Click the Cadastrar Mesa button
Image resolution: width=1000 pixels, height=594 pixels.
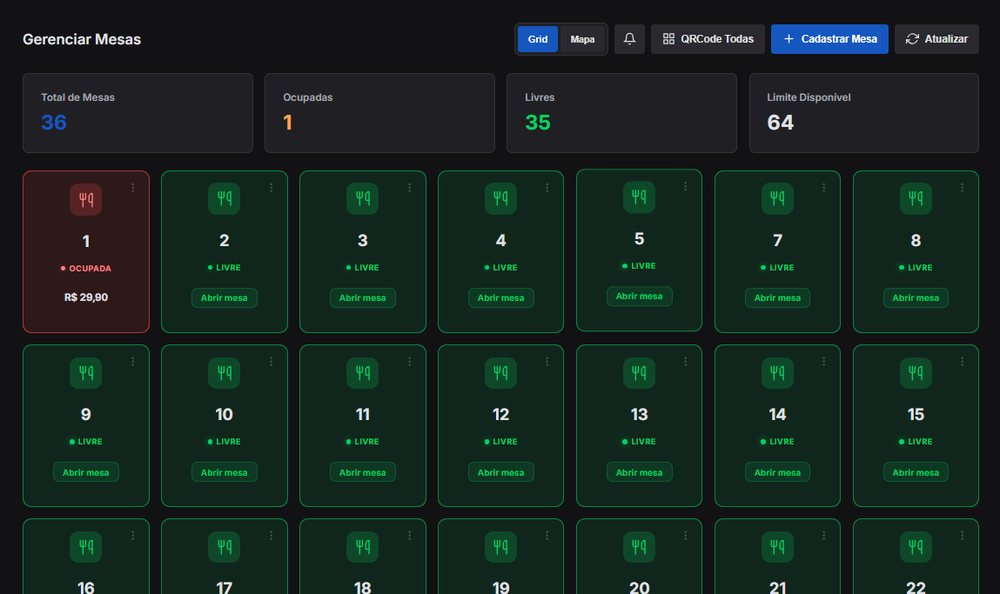(830, 39)
